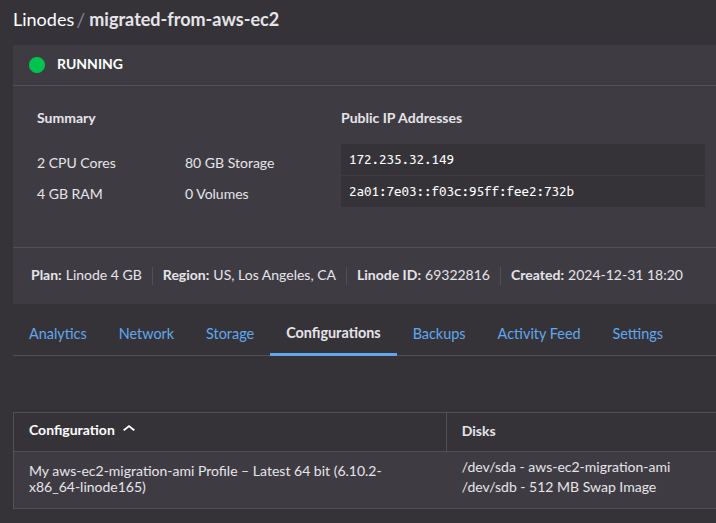Go to the Backups tab
Image resolution: width=716 pixels, height=523 pixels.
coord(439,334)
